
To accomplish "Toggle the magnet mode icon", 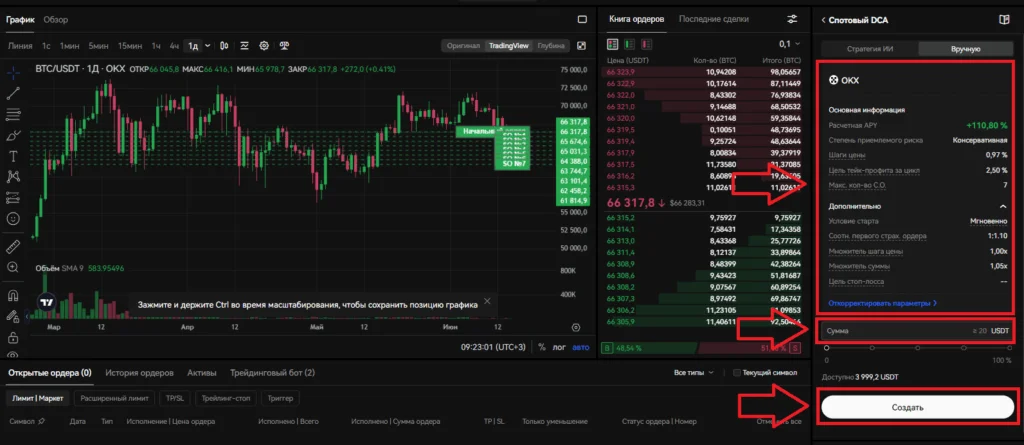I will 13,295.
